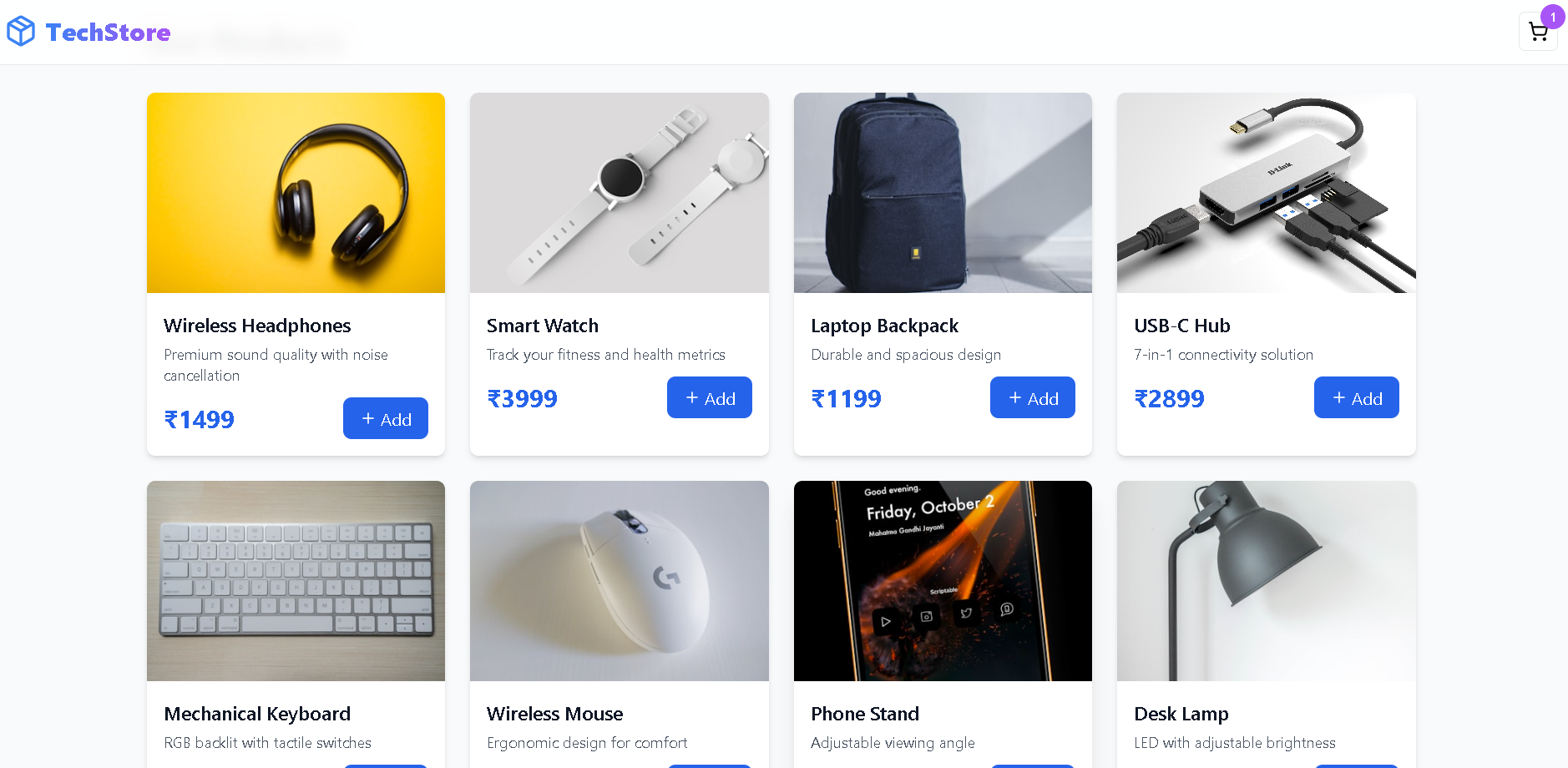Viewport: 1568px width, 768px height.
Task: Add Smart Watch to cart
Action: point(710,397)
